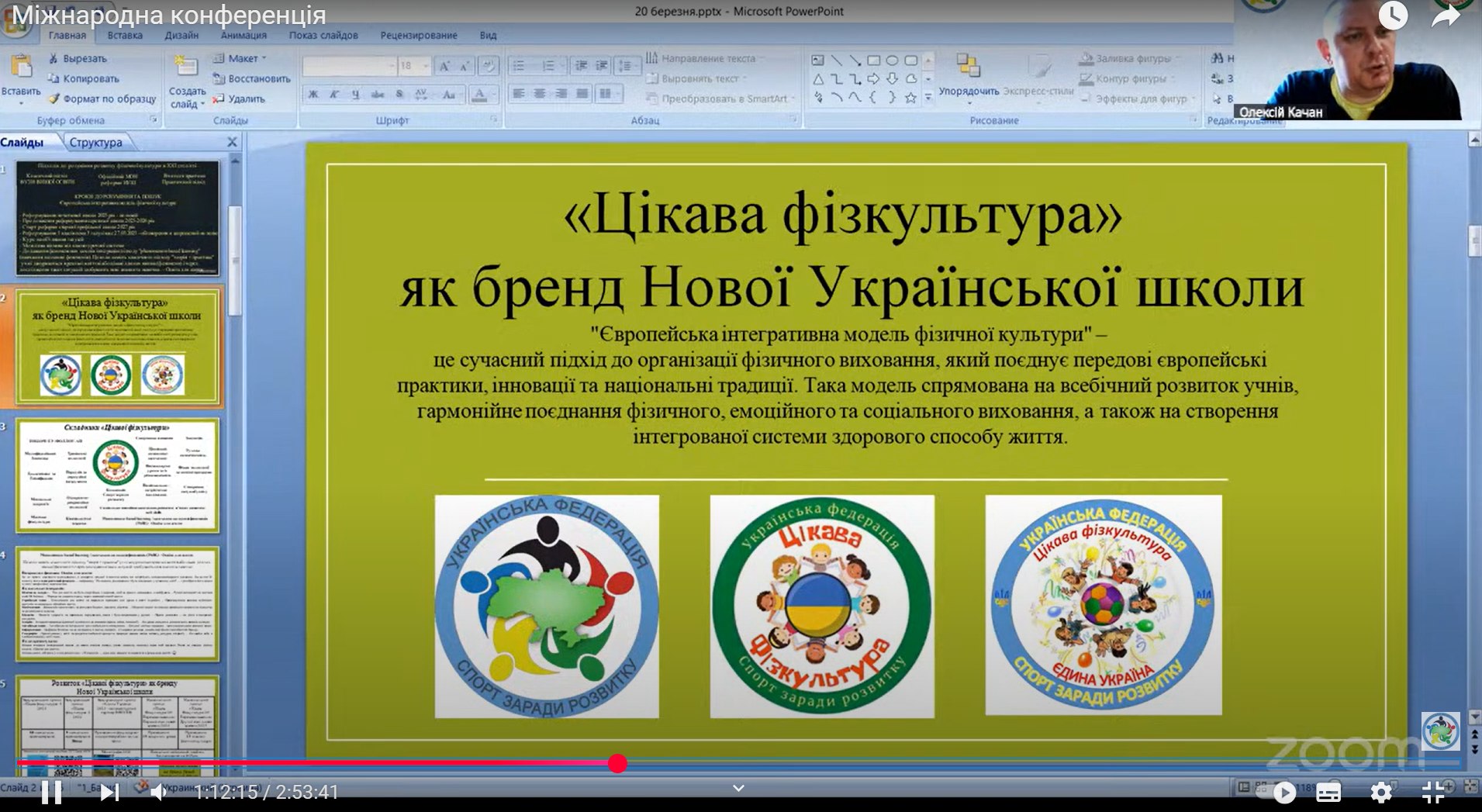Select slide 3 thumbnail Складники «Цікавої фізкультури»

point(118,475)
